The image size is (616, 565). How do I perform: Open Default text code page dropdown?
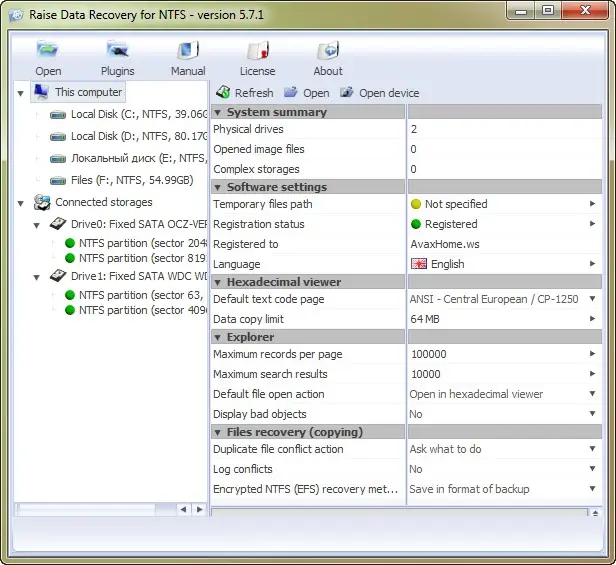pyautogui.click(x=592, y=299)
